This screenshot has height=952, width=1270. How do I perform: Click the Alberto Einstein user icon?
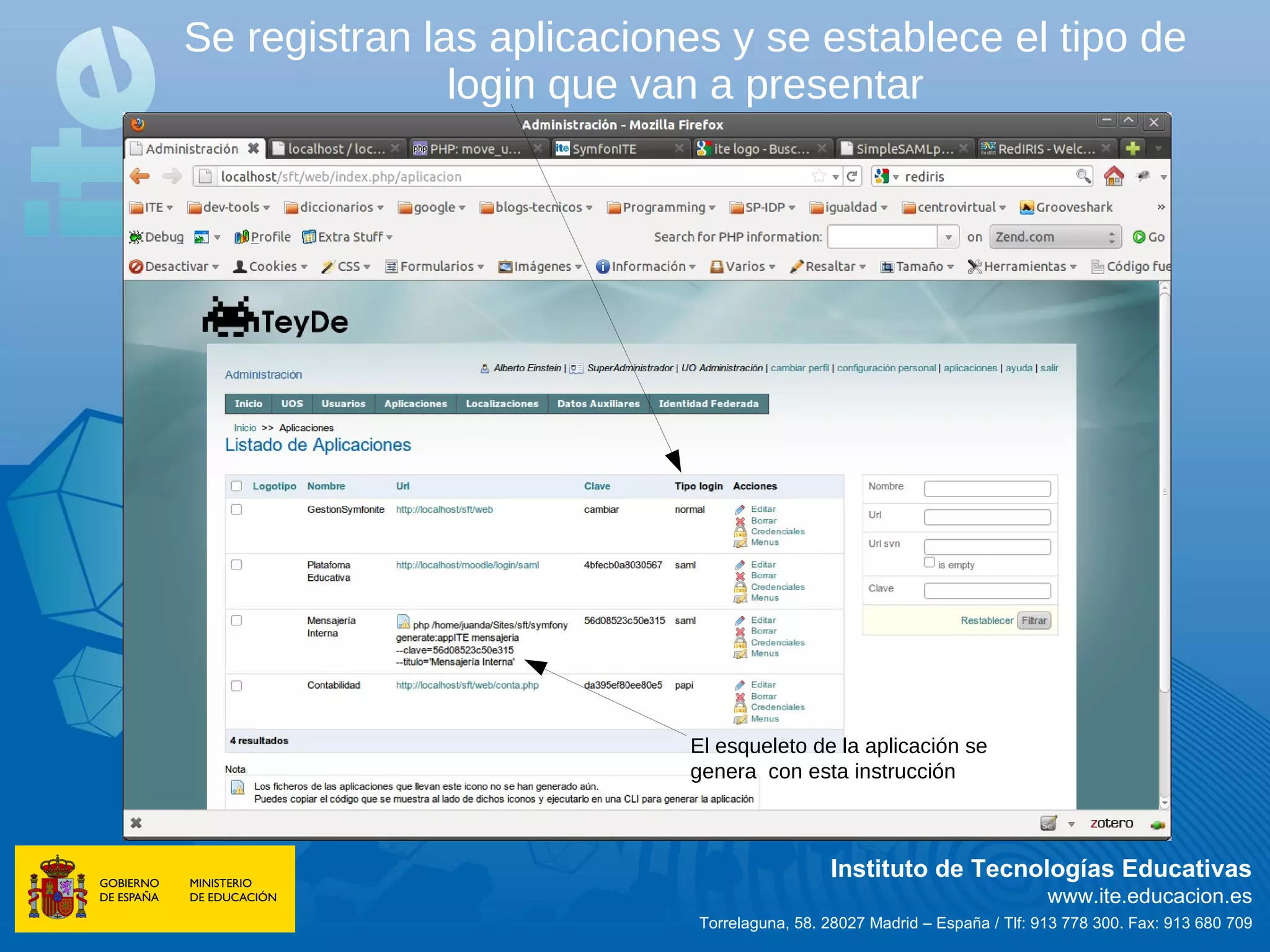pyautogui.click(x=485, y=369)
